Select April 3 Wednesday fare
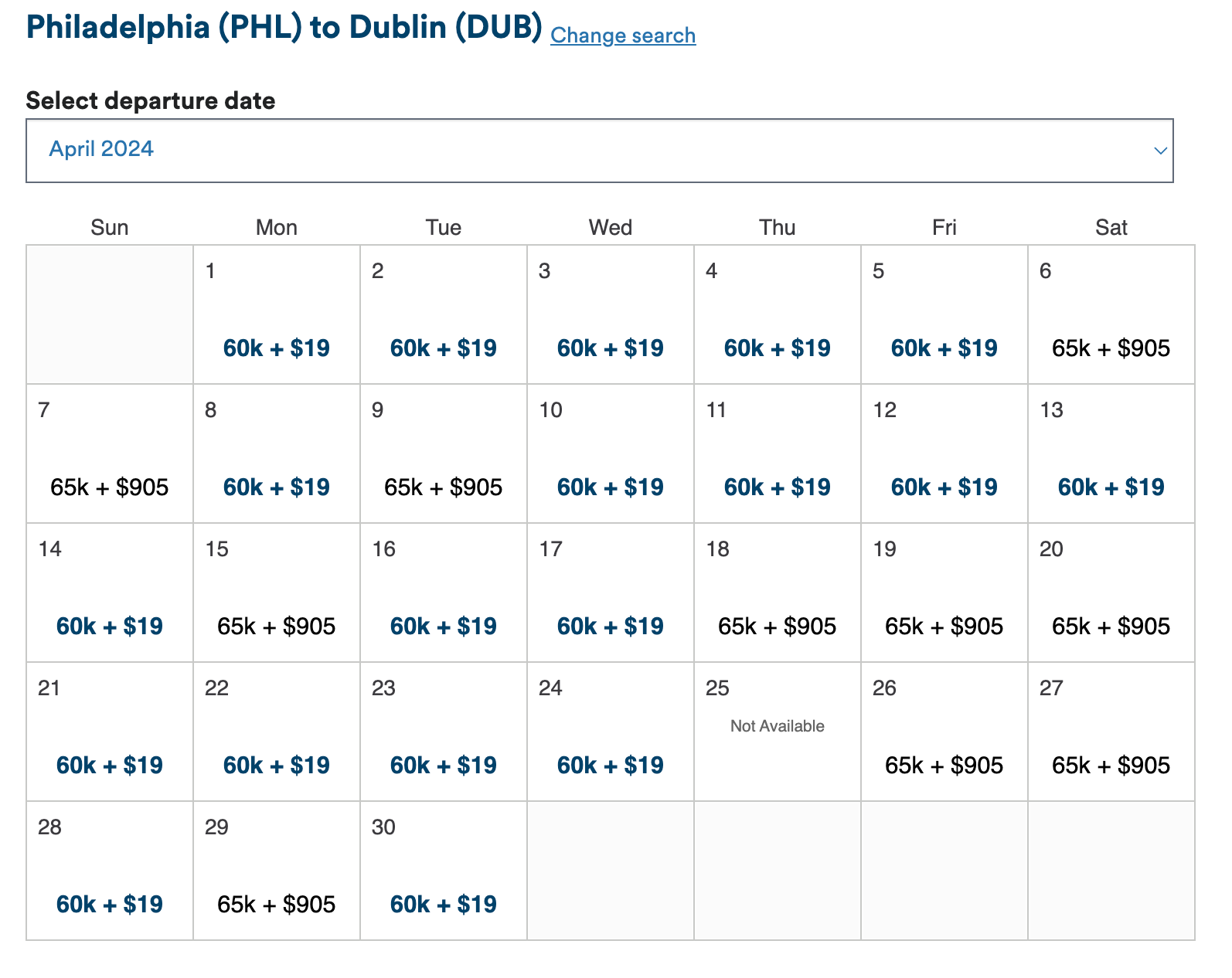Viewport: 1232px width, 978px height. [x=610, y=348]
